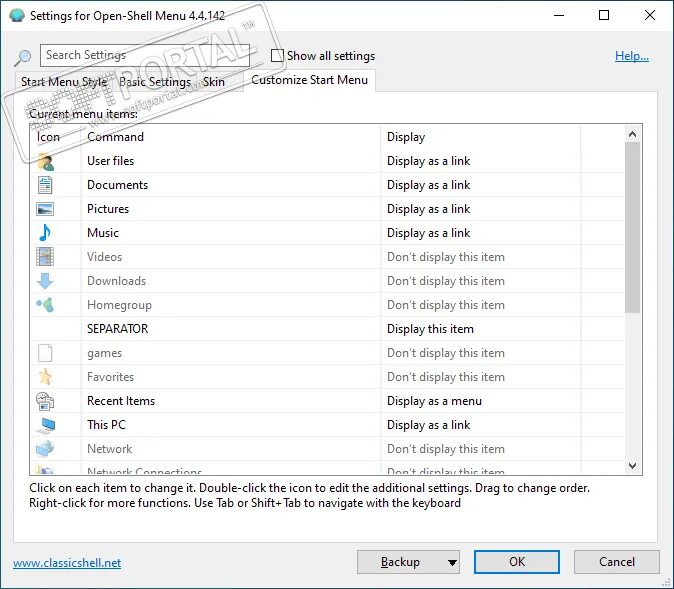This screenshot has height=589, width=674.
Task: Select the Videos command
Action: point(104,257)
